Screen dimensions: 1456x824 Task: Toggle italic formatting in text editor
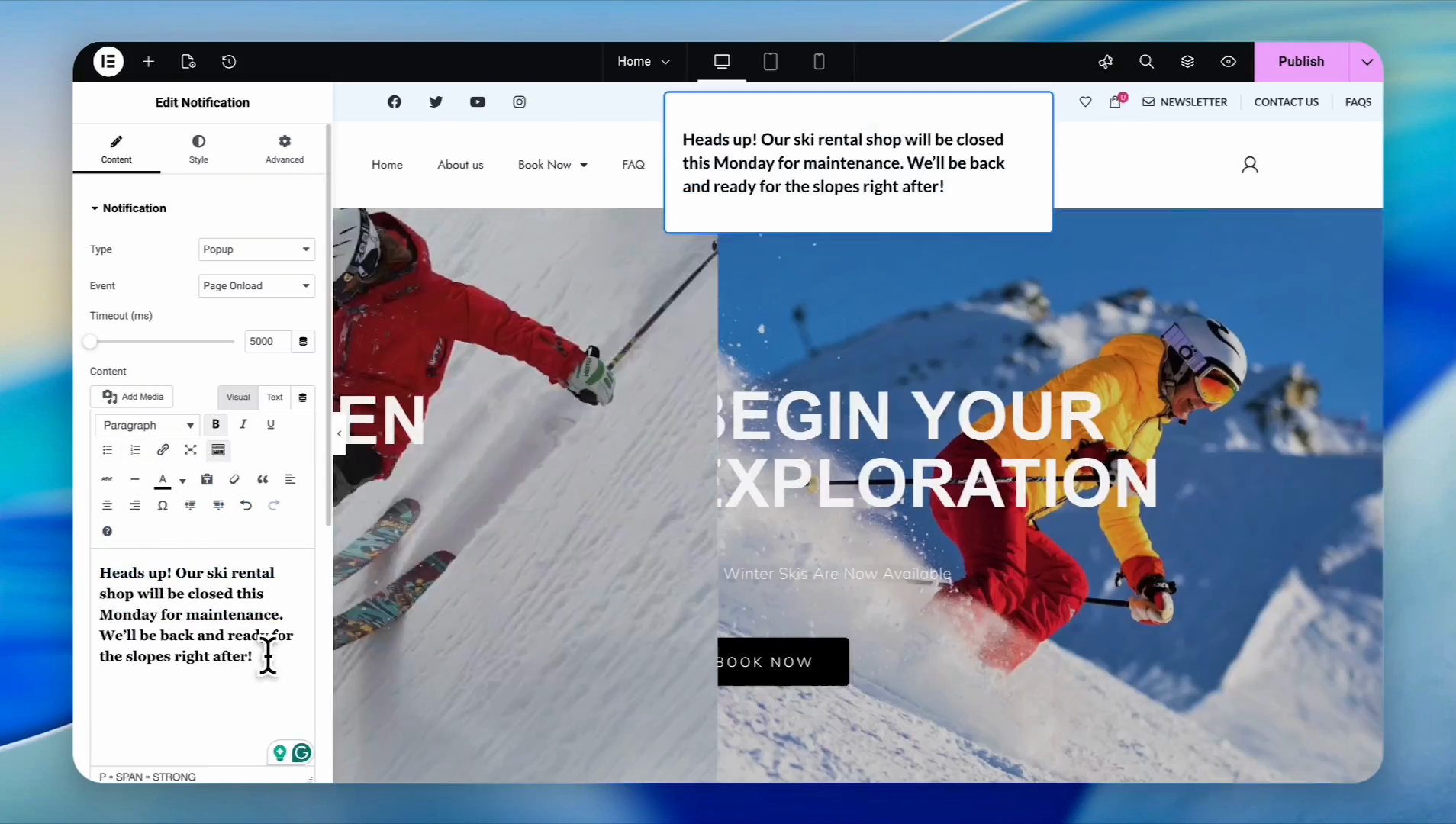(x=243, y=425)
